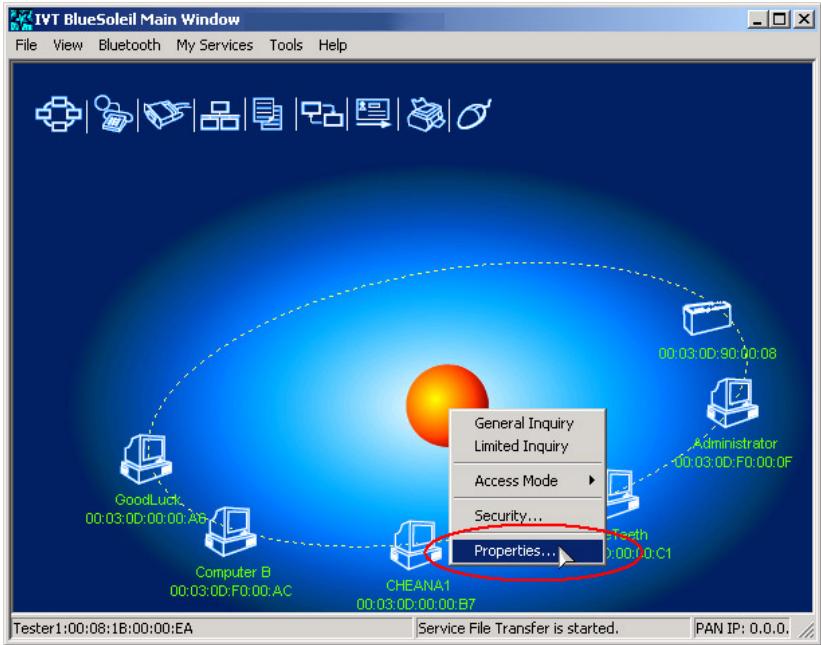The height and width of the screenshot is (645, 821).
Task: Choose General Inquiry from context menu
Action: click(528, 423)
